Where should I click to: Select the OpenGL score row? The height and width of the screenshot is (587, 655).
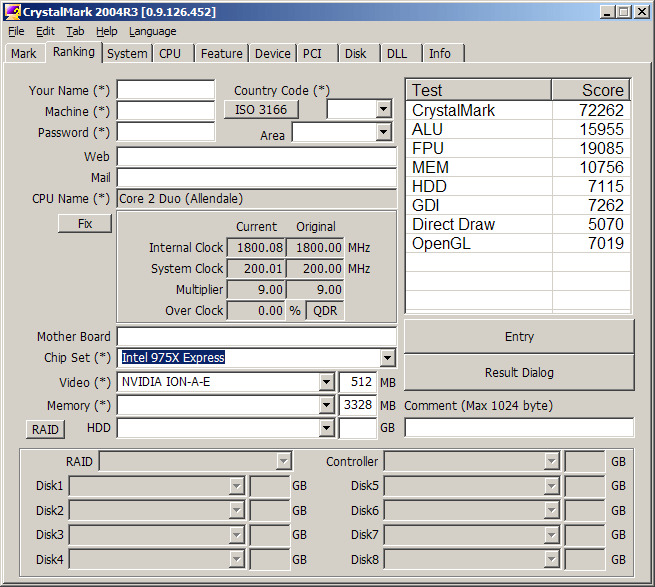tap(518, 243)
